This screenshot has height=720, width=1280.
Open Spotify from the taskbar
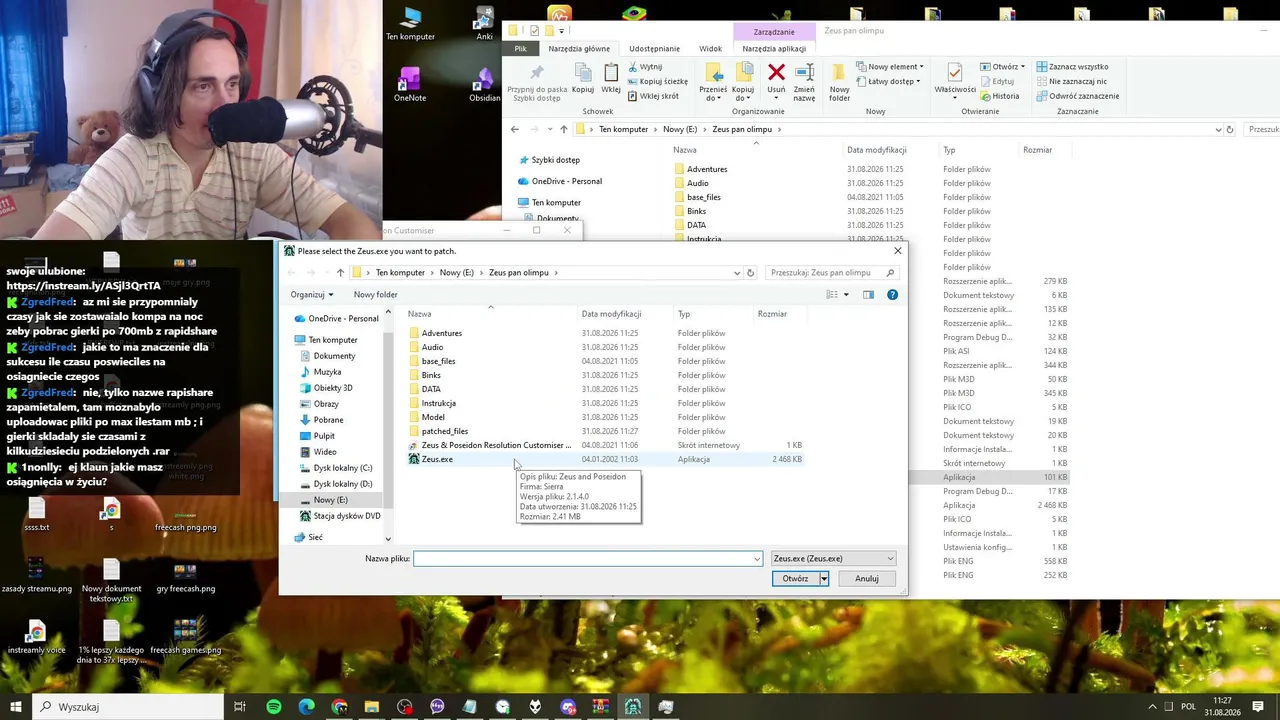(274, 707)
